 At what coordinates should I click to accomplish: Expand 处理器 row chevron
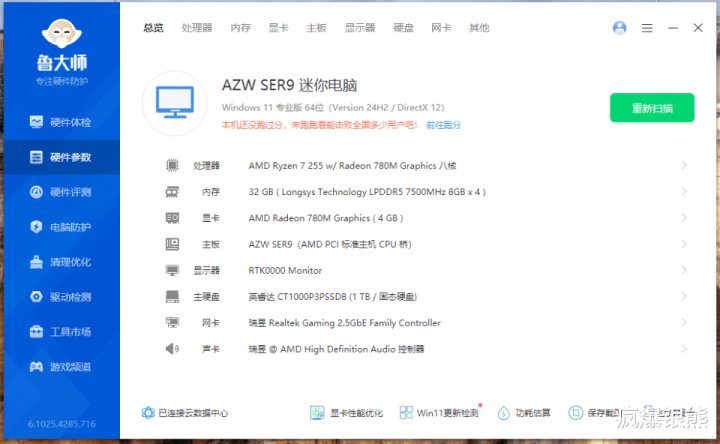[684, 165]
